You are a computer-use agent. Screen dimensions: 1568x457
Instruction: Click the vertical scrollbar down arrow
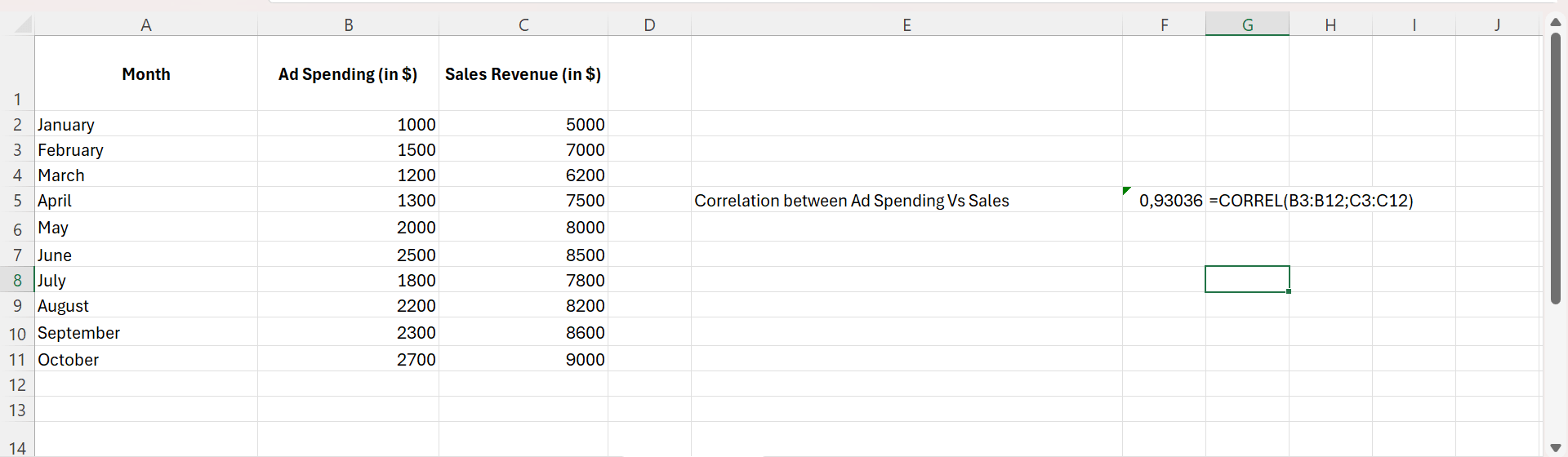1556,447
